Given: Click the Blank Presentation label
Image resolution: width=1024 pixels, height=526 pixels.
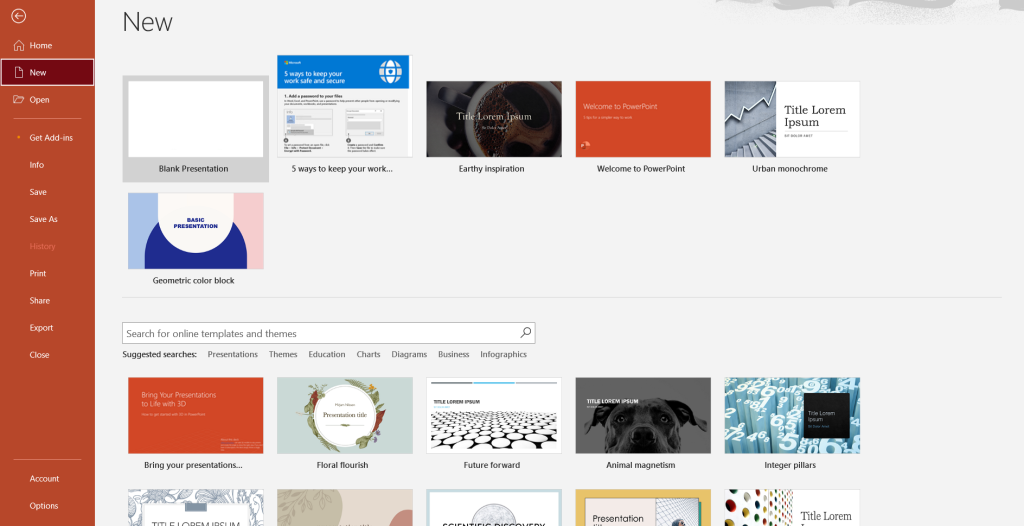Looking at the screenshot, I should pyautogui.click(x=193, y=169).
